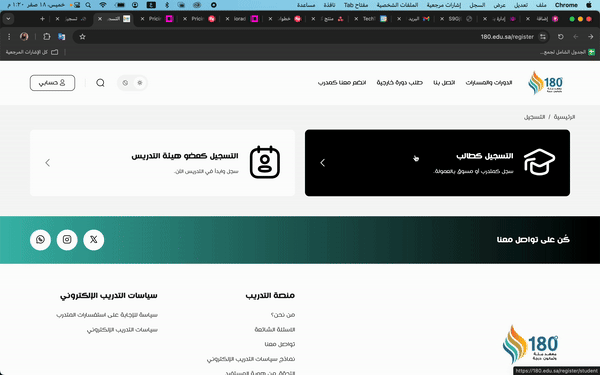Open the X (Twitter) social icon
The height and width of the screenshot is (375, 600).
(x=93, y=240)
